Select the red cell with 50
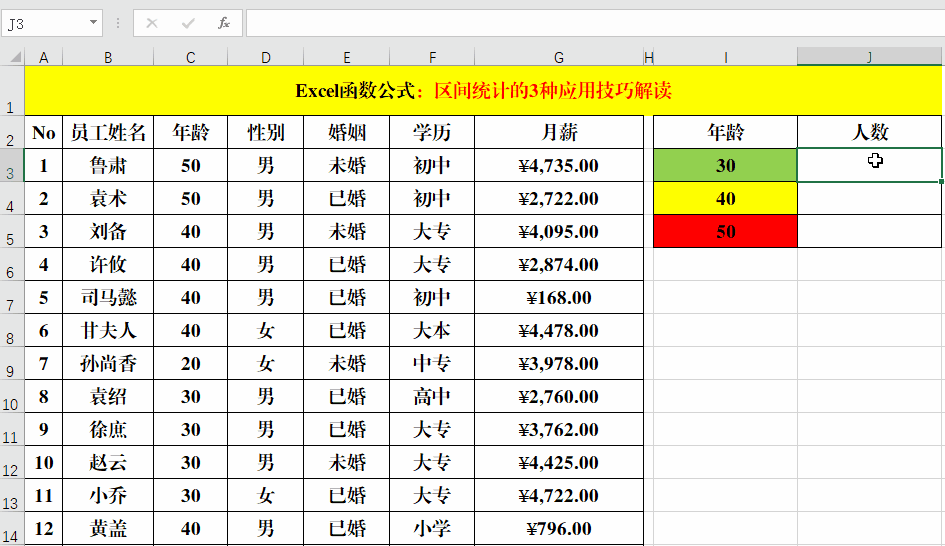 point(726,231)
